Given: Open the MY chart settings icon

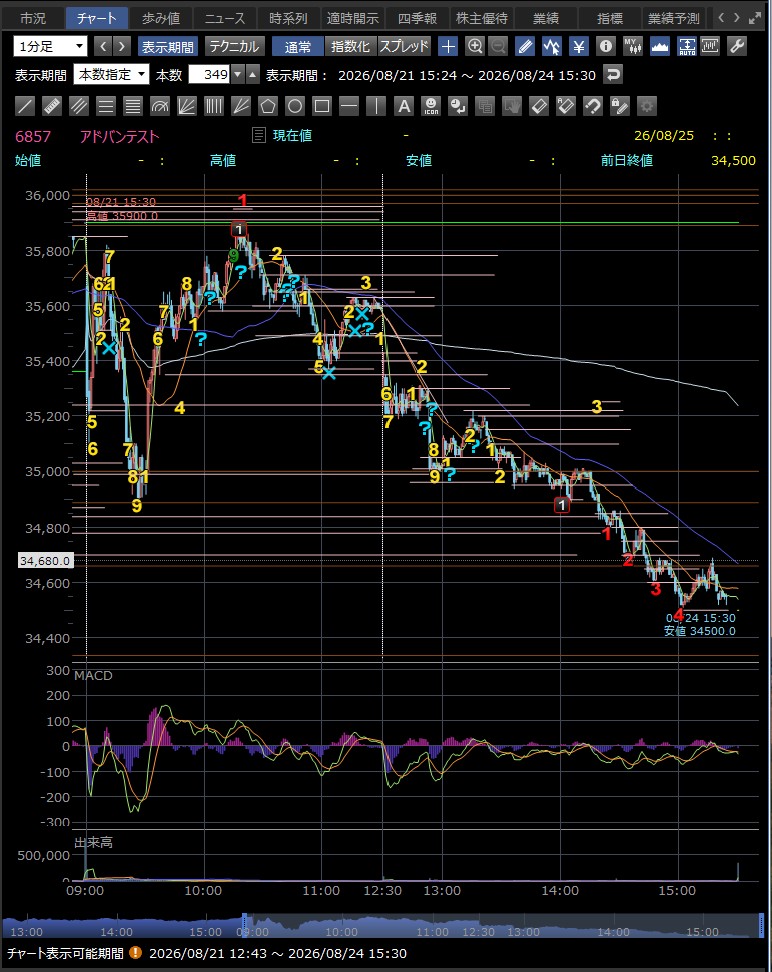Looking at the screenshot, I should coord(632,46).
